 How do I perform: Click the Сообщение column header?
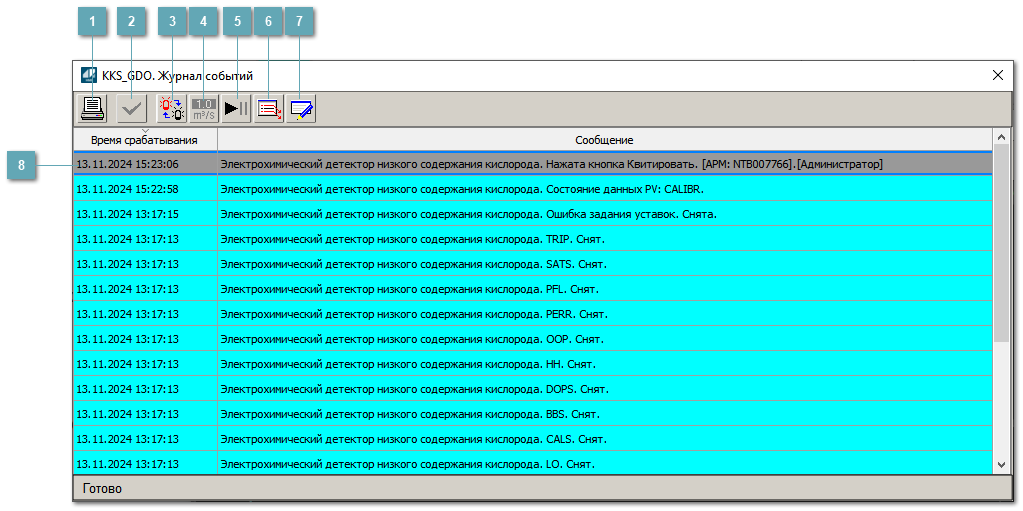pos(604,140)
